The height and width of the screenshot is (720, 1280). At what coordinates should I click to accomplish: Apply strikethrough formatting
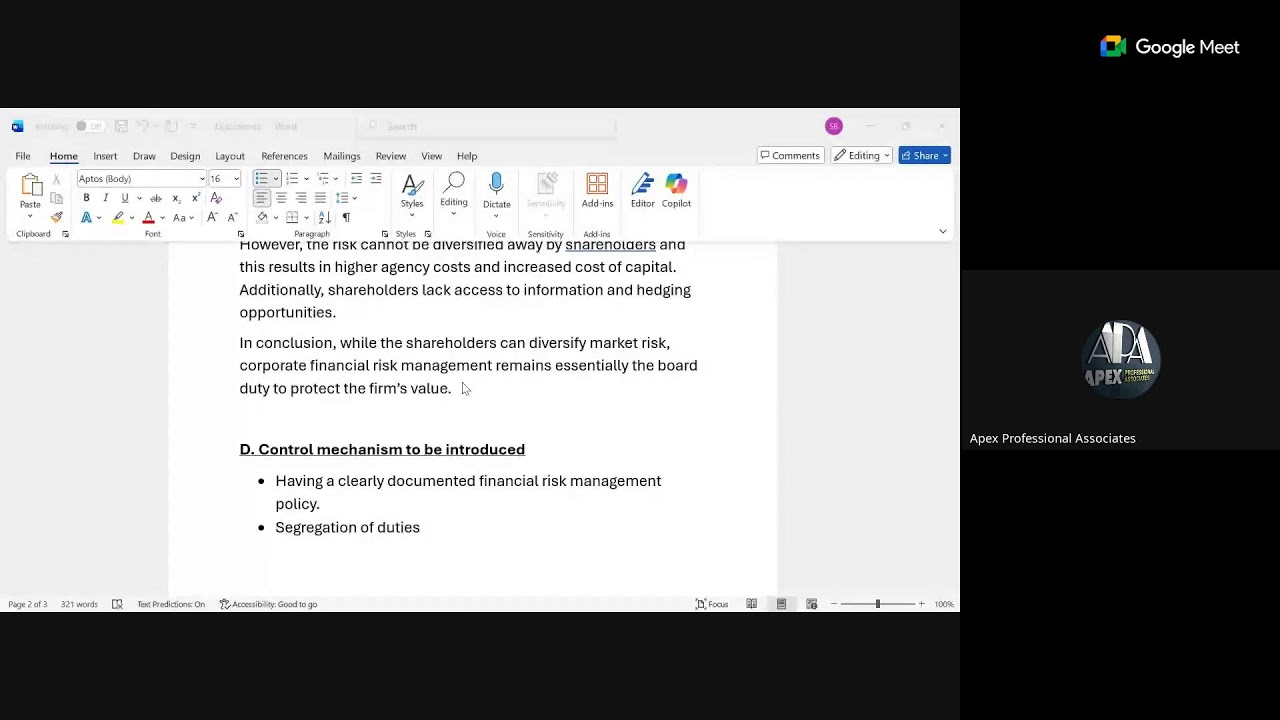coord(155,198)
